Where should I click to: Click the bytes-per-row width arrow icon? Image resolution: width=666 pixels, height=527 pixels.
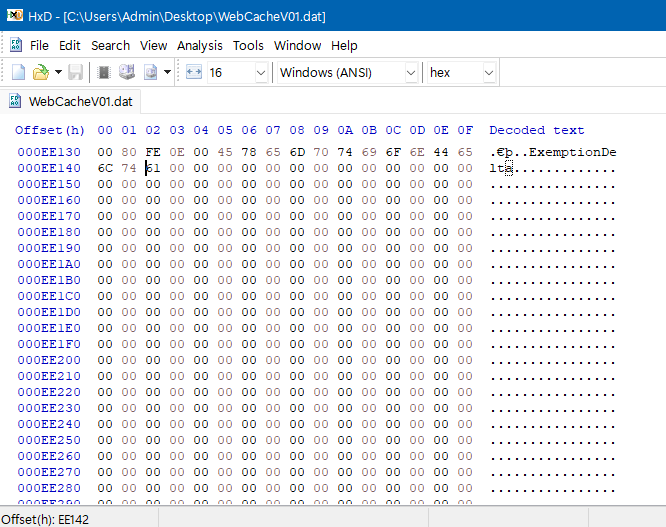tap(194, 72)
